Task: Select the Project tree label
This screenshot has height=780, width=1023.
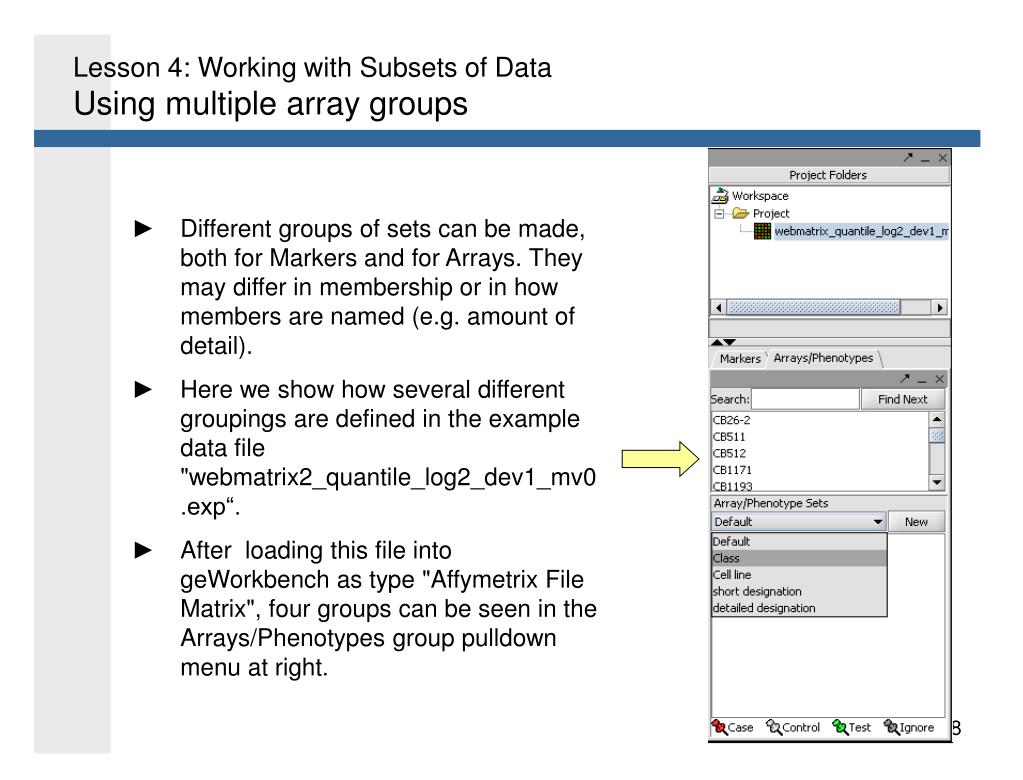Action: 771,213
